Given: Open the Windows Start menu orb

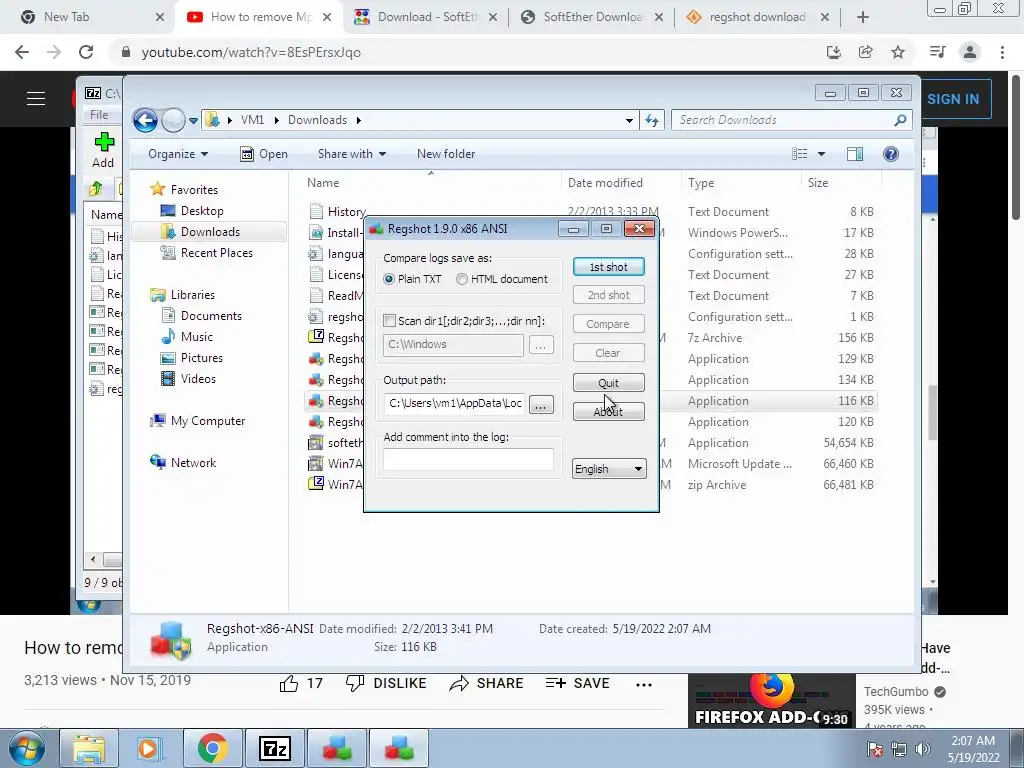Looking at the screenshot, I should tap(27, 748).
